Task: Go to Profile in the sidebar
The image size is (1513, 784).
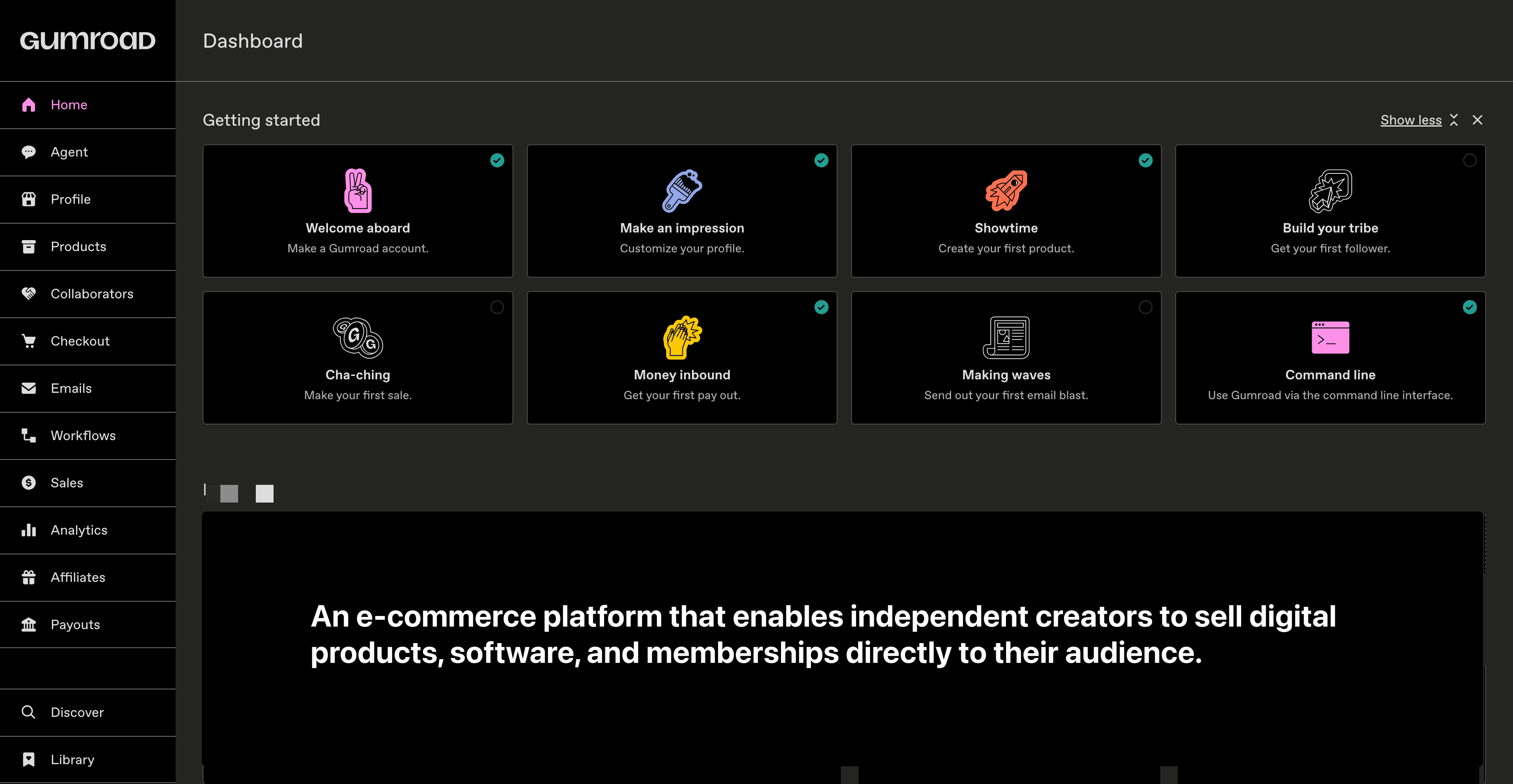Action: [x=87, y=199]
